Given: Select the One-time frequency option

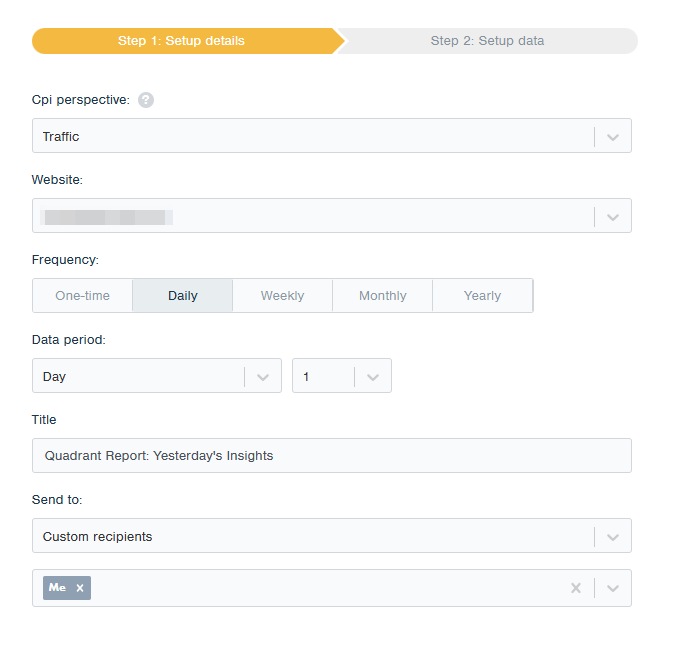Looking at the screenshot, I should 83,296.
